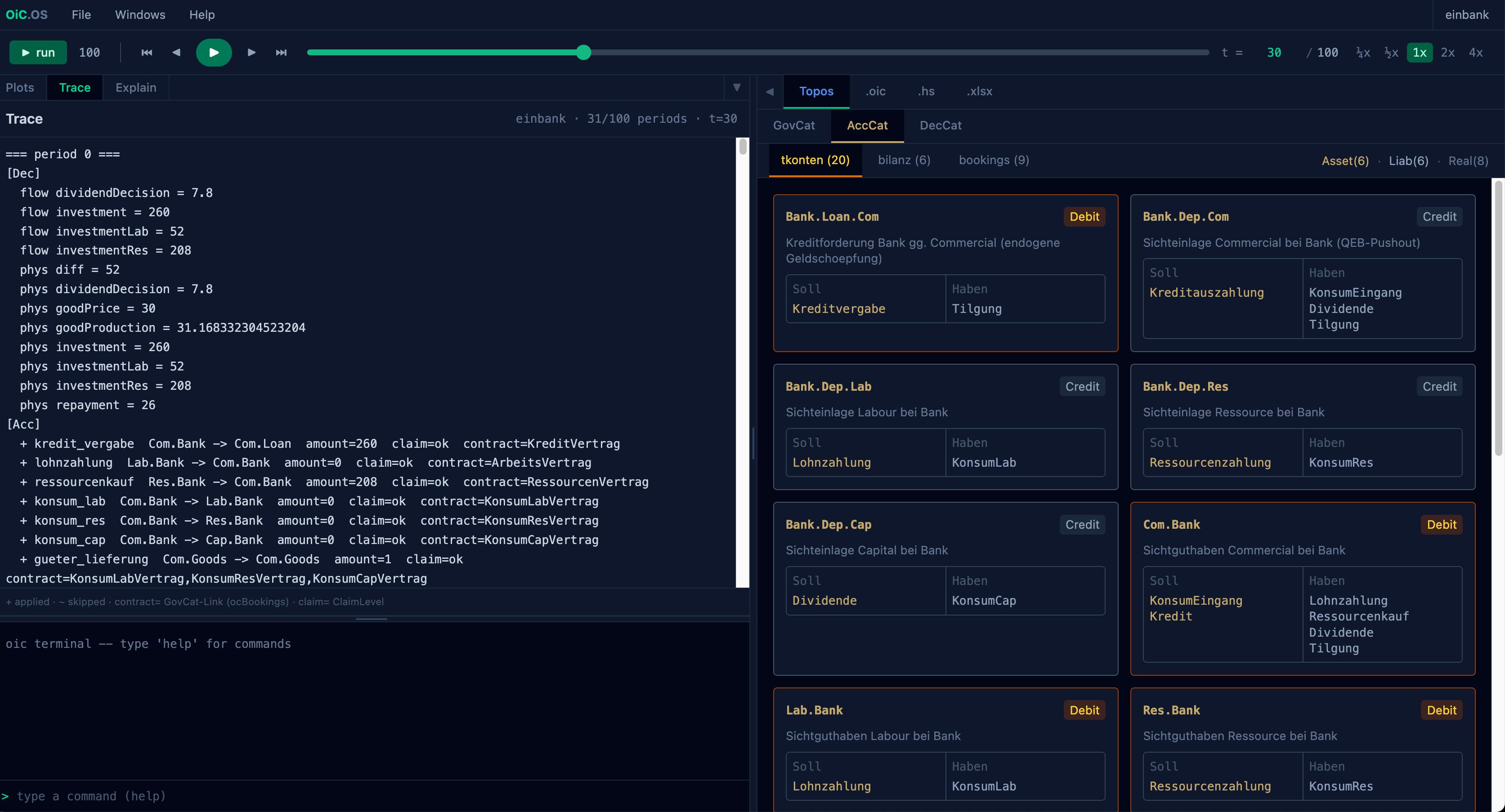Open the .xlsx tab
1505x812 pixels.
[x=980, y=92]
